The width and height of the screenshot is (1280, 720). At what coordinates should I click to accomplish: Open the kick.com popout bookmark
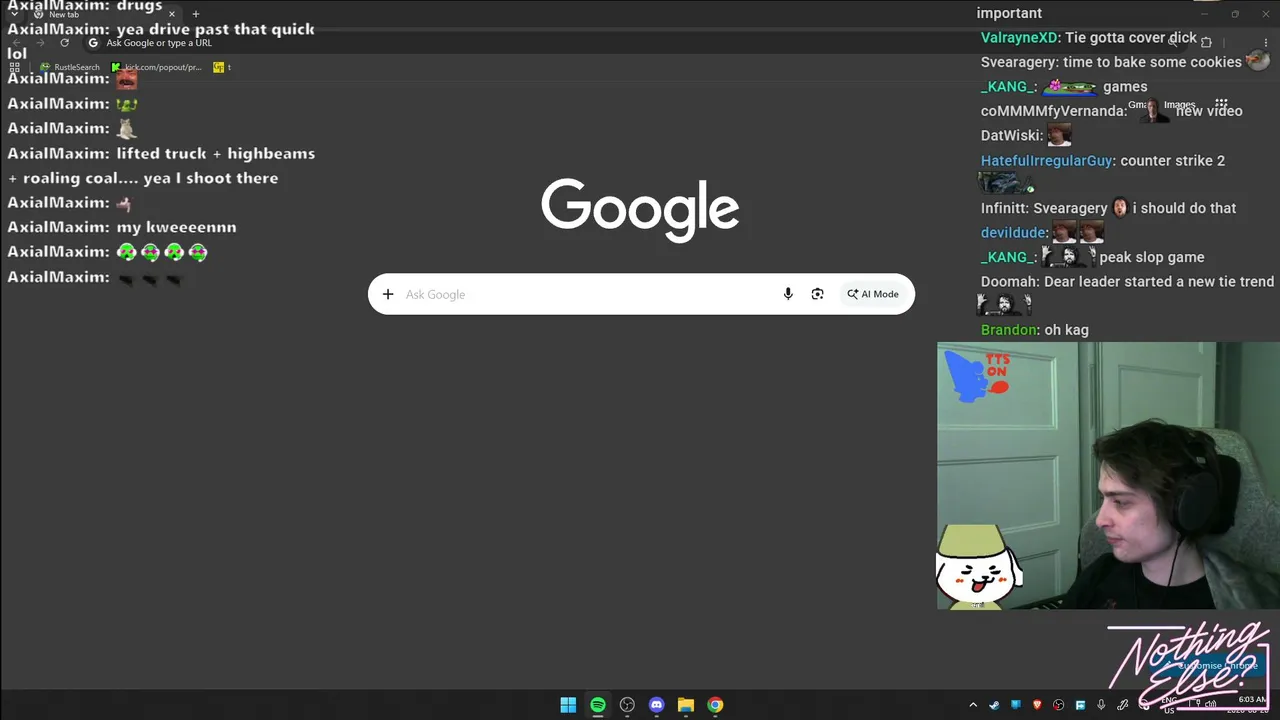tap(157, 67)
